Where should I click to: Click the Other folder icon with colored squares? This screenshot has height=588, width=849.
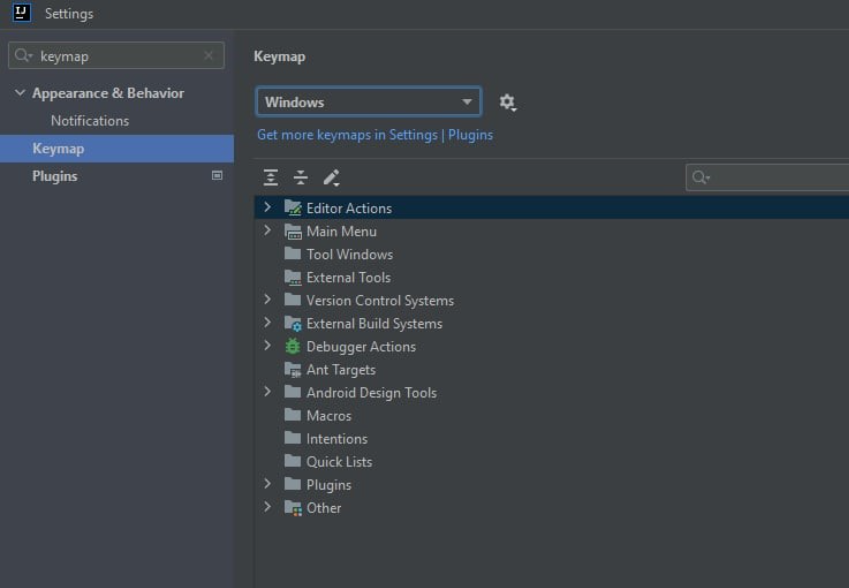293,508
